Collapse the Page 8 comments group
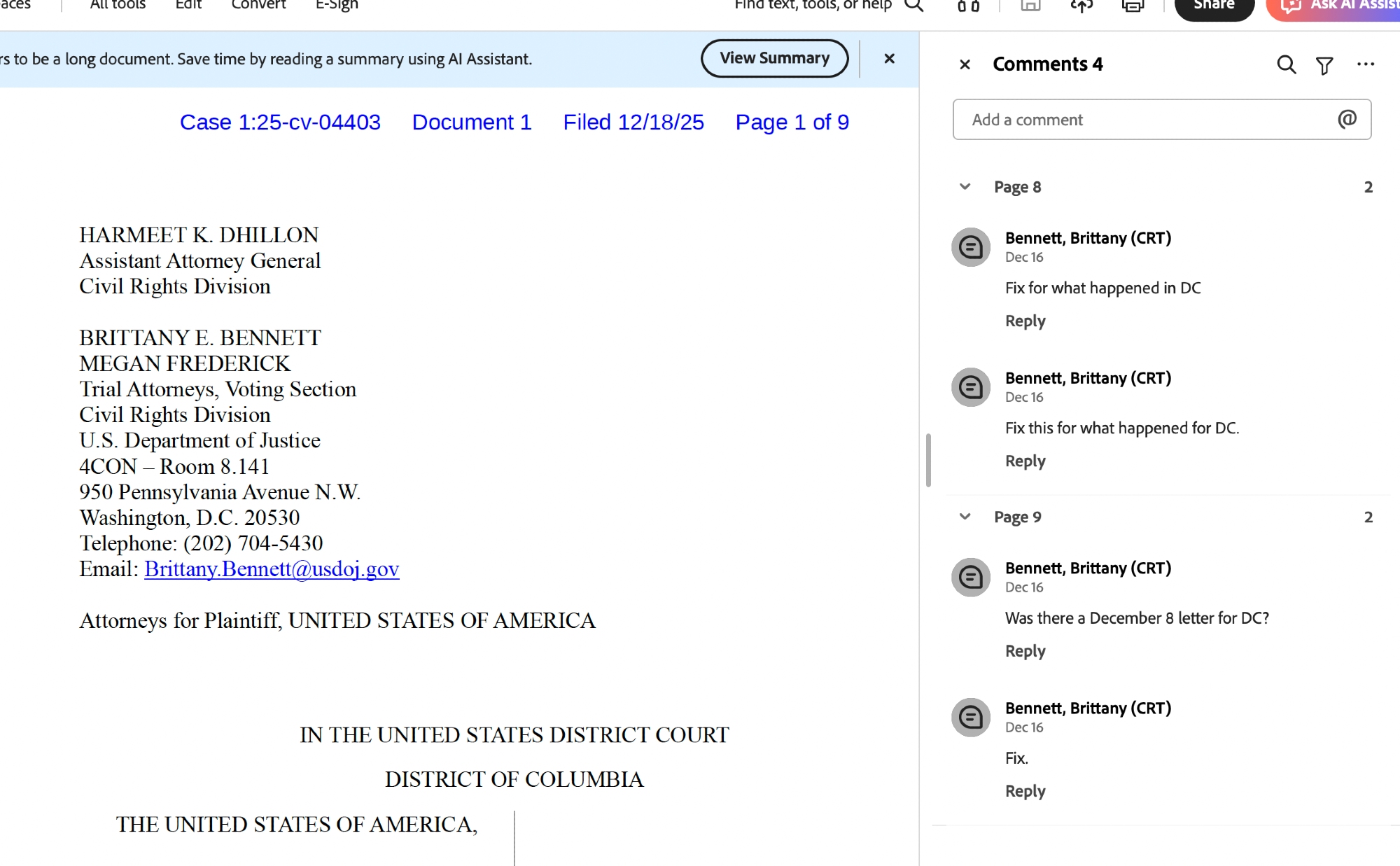This screenshot has width=1400, height=866. tap(965, 187)
